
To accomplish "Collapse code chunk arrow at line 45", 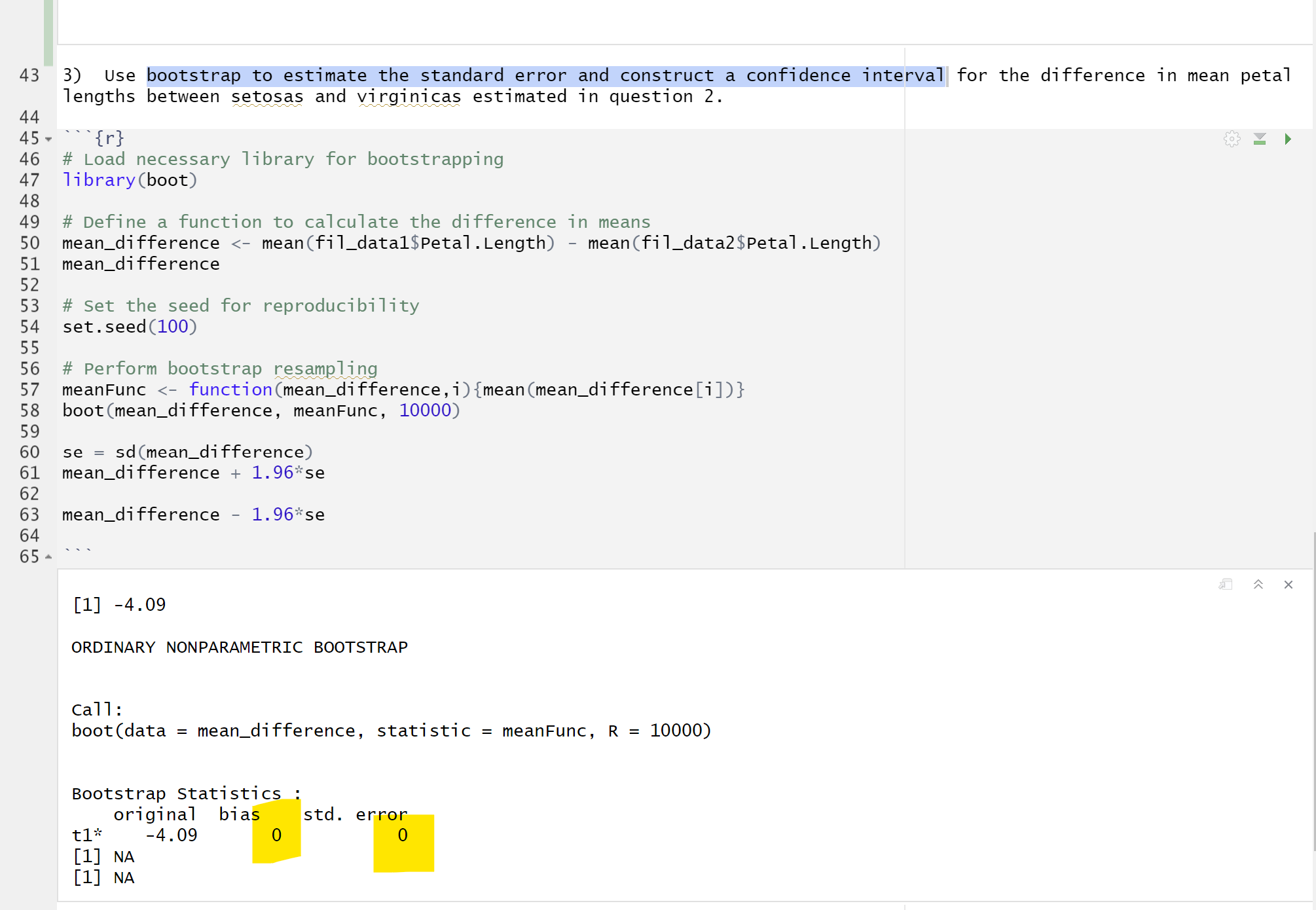I will click(x=48, y=139).
